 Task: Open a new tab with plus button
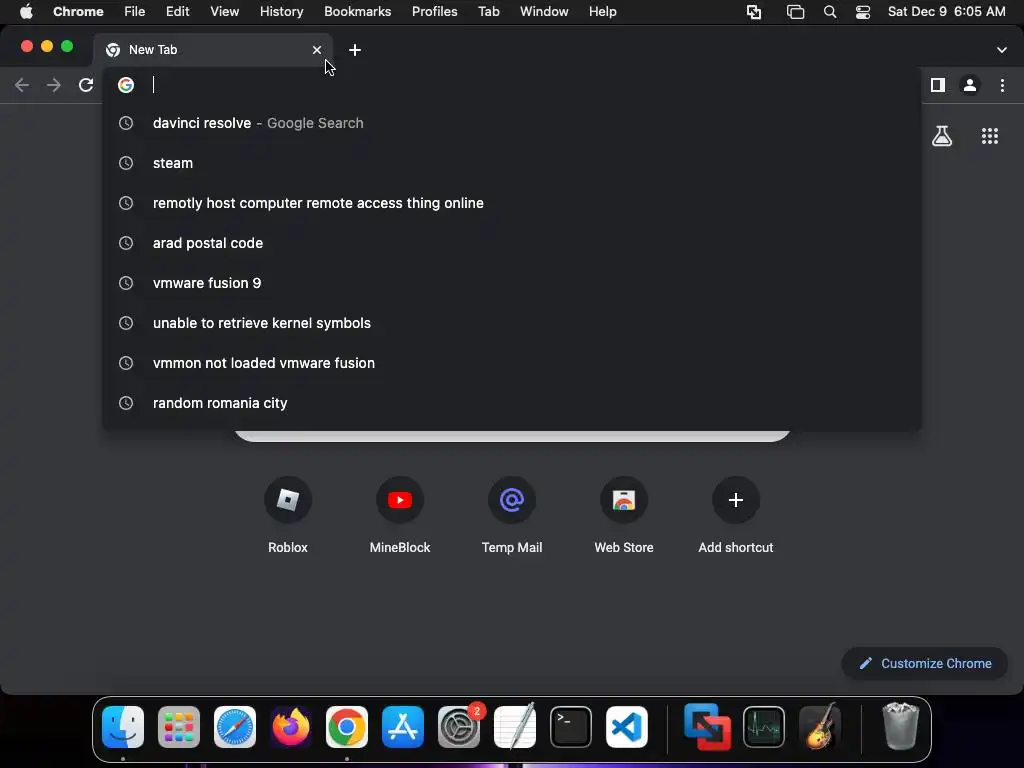click(355, 50)
